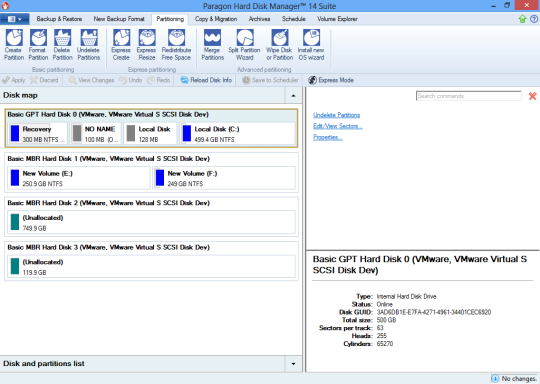The image size is (540, 384).
Task: Select Basic MBR Hard Disk 2 header
Action: pos(108,203)
